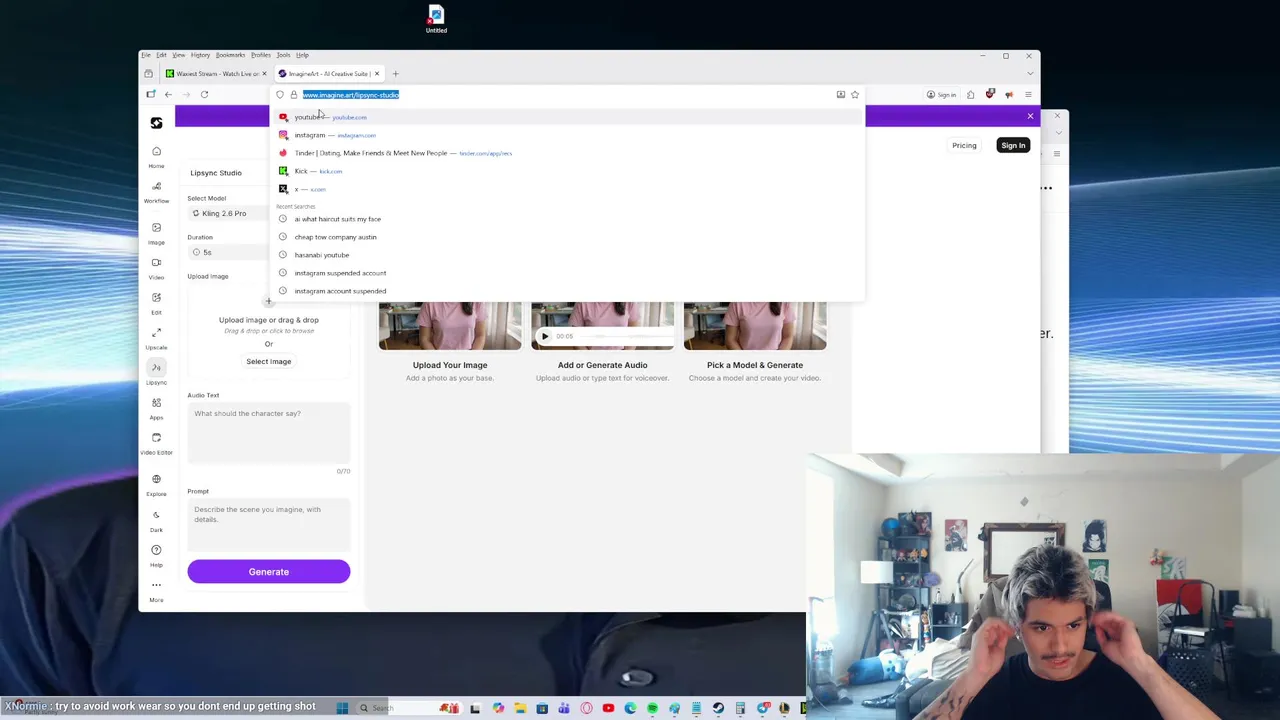
Task: Select the Tinder suggestion
Action: [x=568, y=153]
